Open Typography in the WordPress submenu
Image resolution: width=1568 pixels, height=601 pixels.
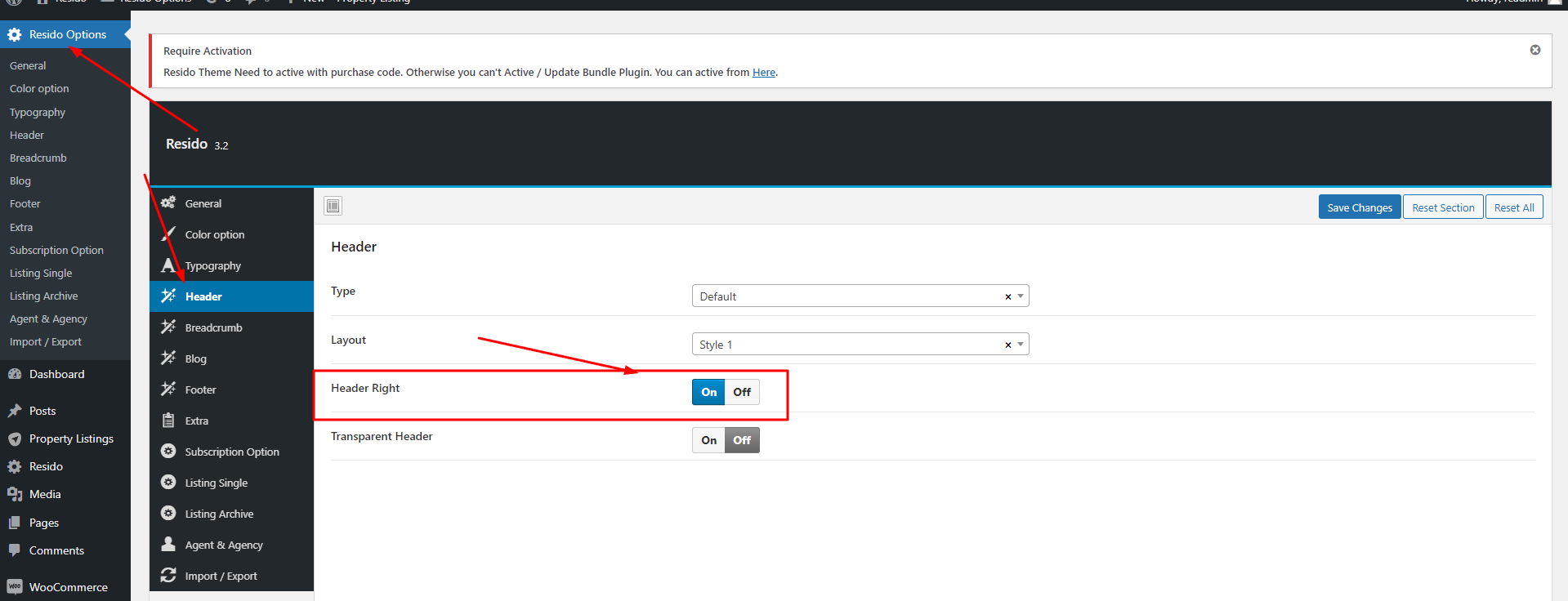point(38,112)
